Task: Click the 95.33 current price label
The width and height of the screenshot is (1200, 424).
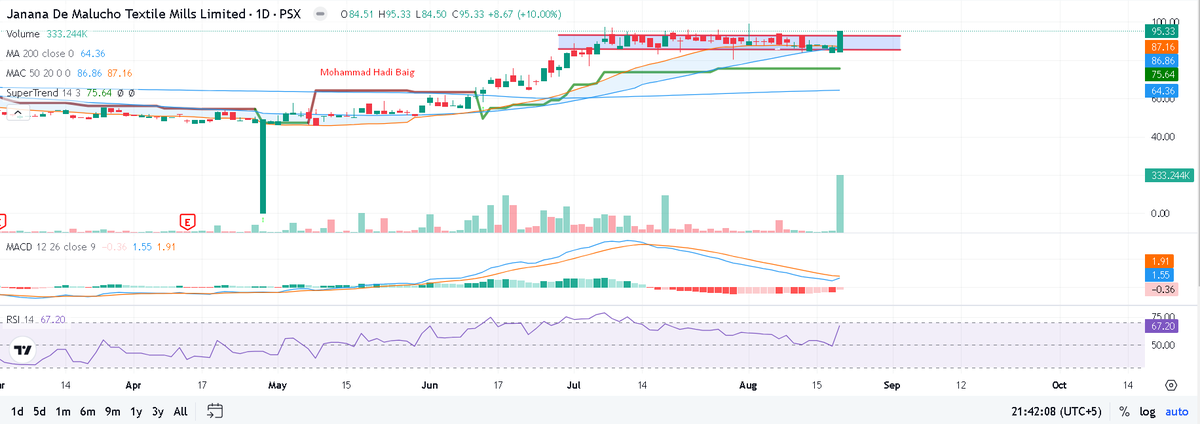Action: coord(1161,31)
